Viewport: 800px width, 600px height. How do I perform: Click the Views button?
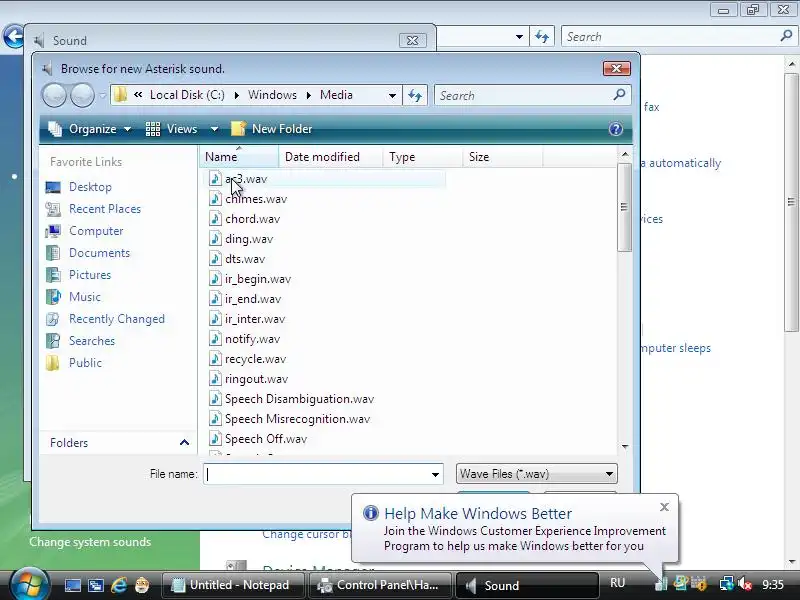coord(171,129)
